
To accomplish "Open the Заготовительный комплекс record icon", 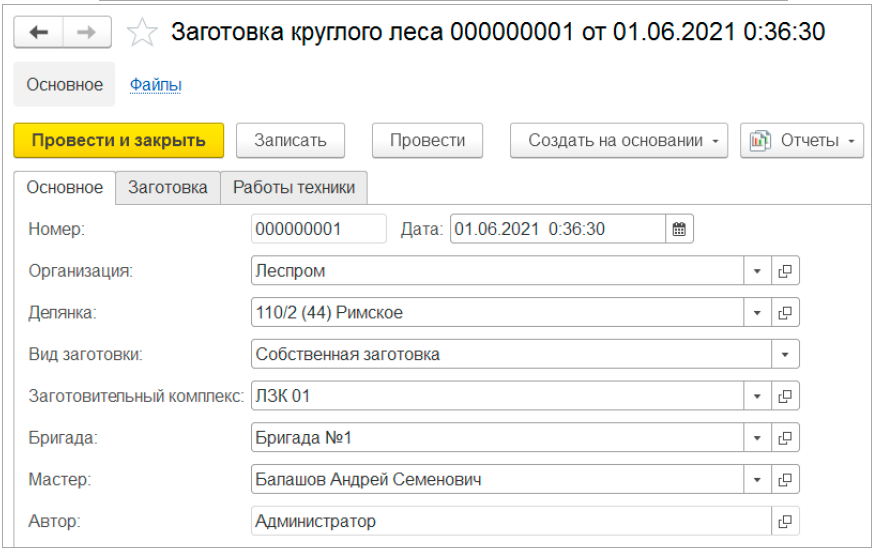I will click(785, 396).
